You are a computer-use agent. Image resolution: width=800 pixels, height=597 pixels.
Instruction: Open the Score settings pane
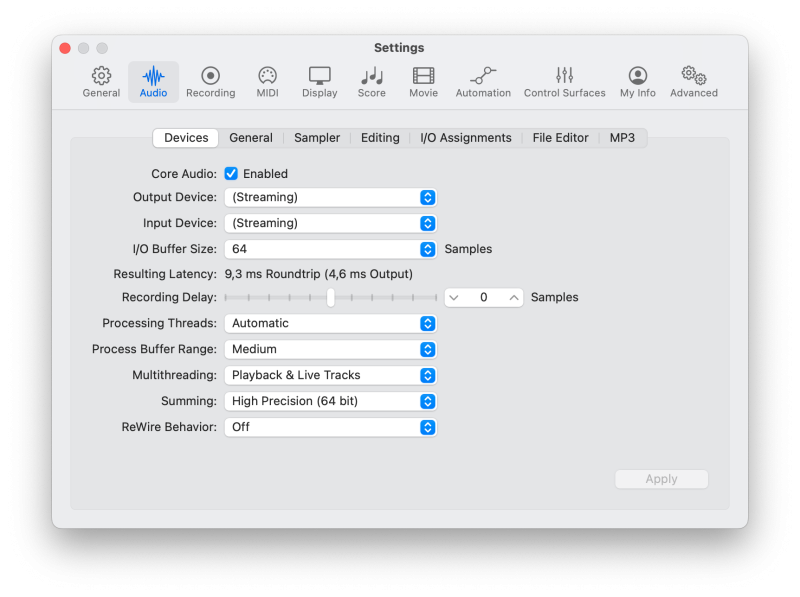(x=371, y=82)
